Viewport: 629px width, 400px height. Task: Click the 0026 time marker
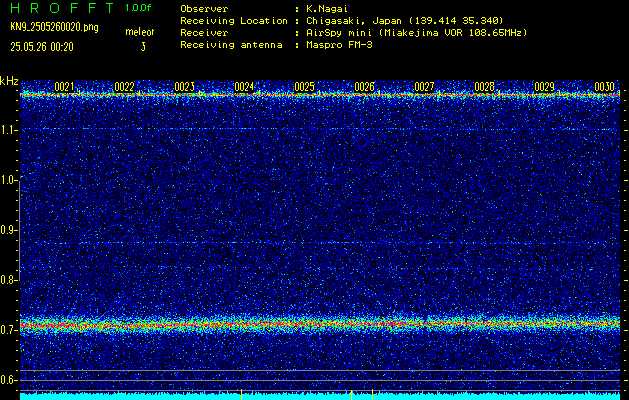tap(365, 87)
